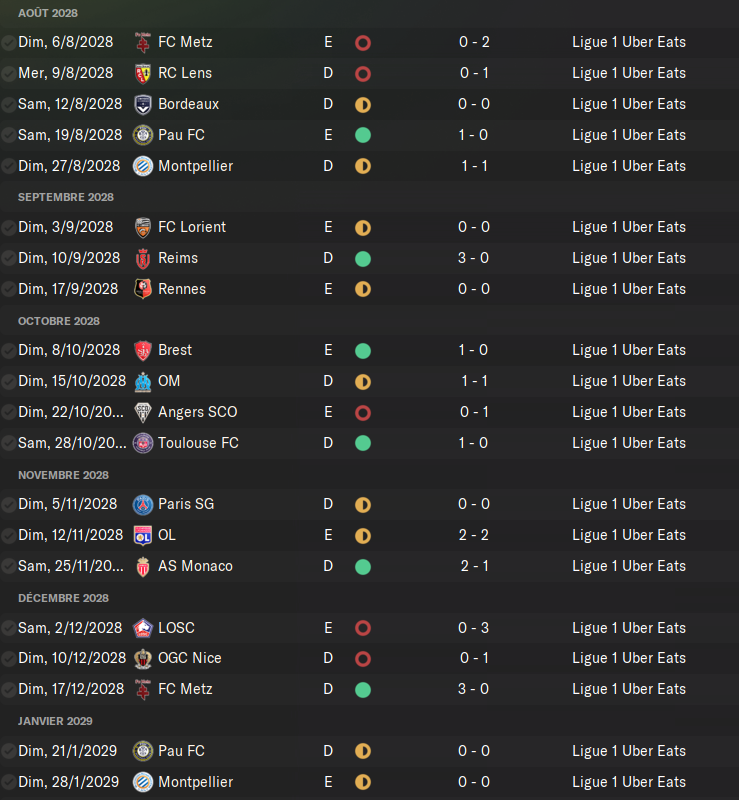
Task: Click the RC Lens club badge
Action: (x=143, y=73)
